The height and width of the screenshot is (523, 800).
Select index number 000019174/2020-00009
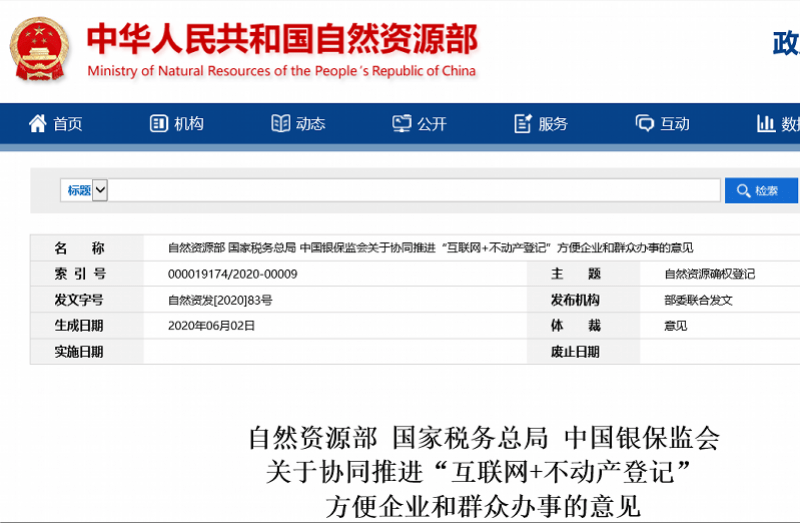(x=233, y=274)
